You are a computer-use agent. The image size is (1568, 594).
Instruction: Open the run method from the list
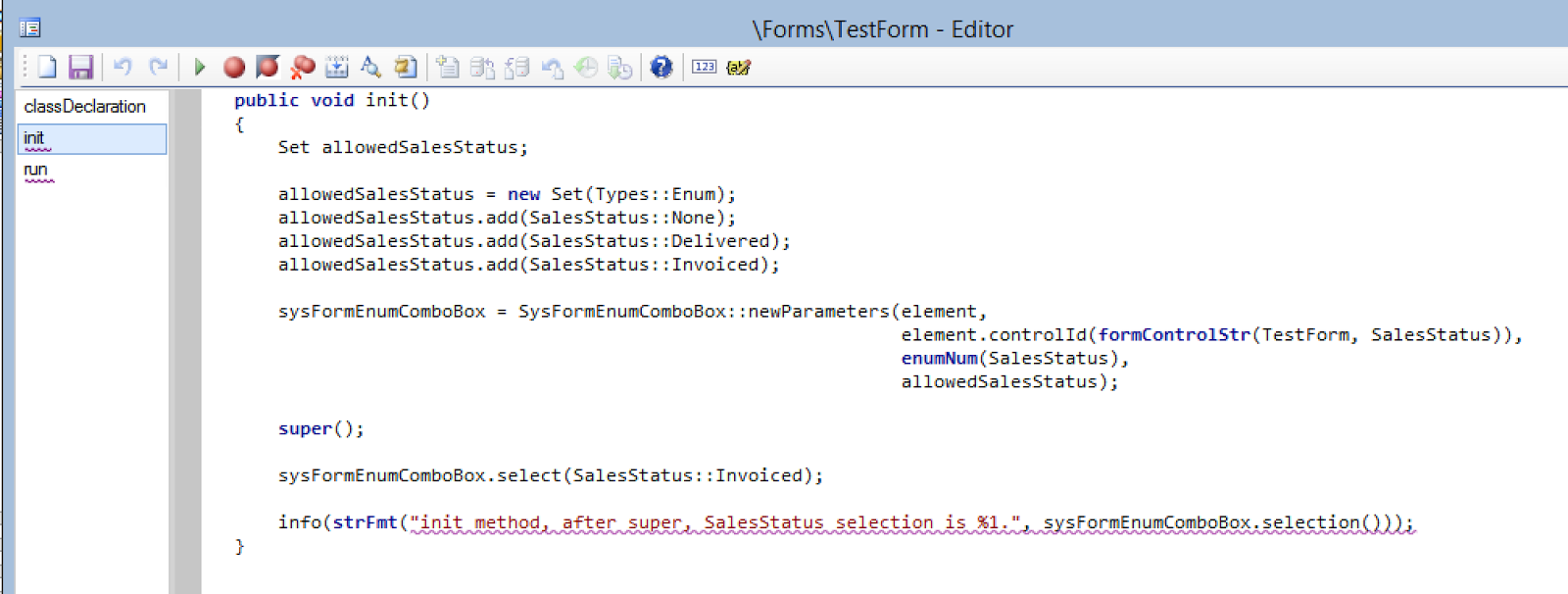coord(36,170)
